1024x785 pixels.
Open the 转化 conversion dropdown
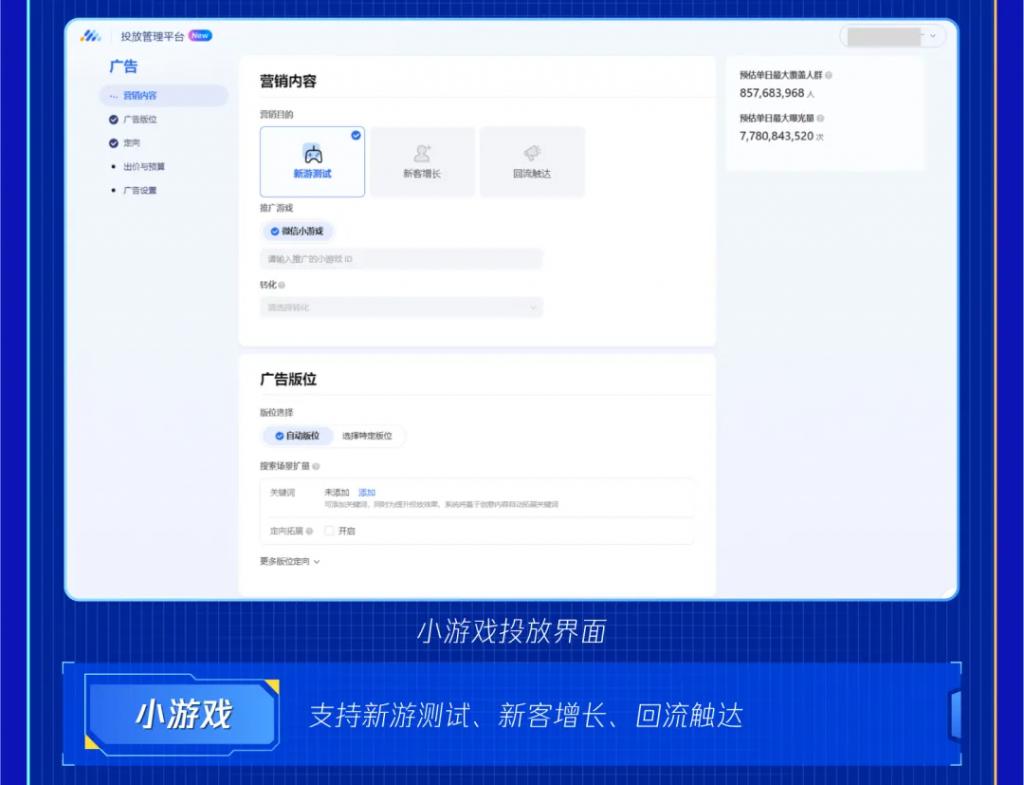pyautogui.click(x=400, y=308)
